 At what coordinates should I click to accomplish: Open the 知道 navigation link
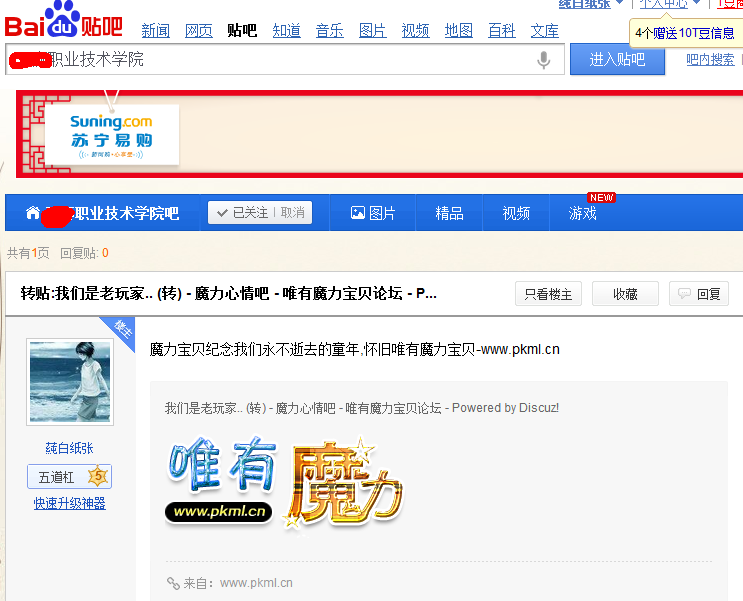tap(286, 31)
